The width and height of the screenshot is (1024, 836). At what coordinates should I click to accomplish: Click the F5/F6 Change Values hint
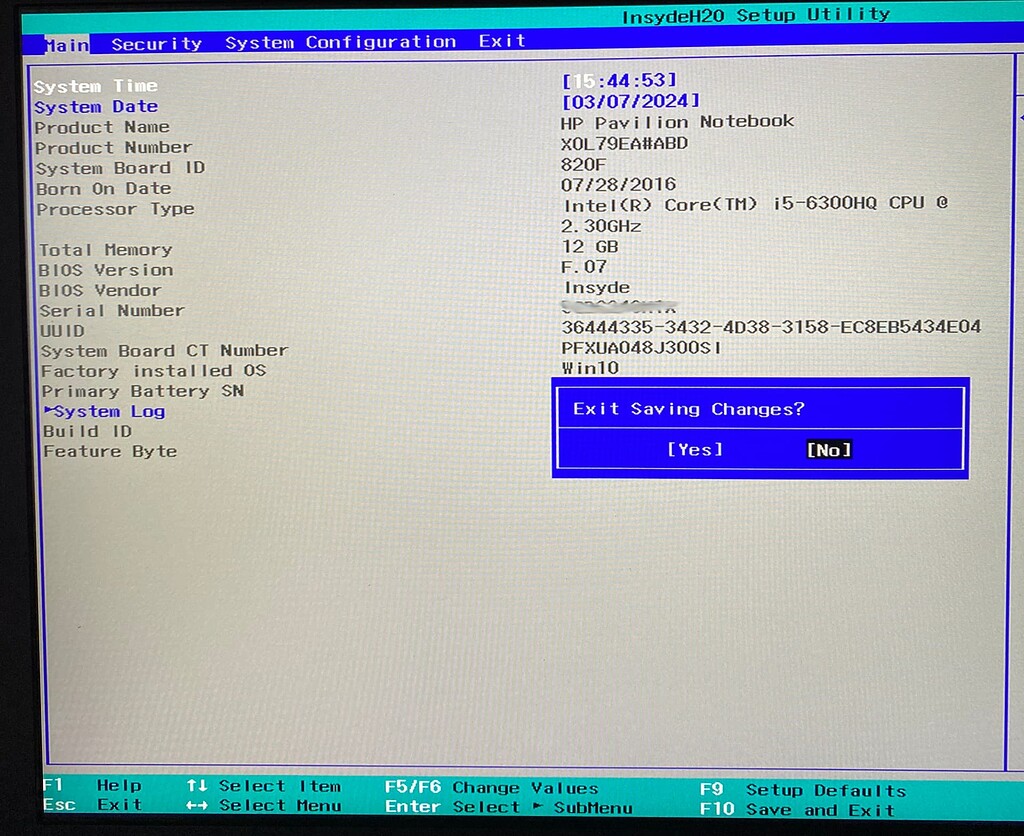tap(492, 788)
